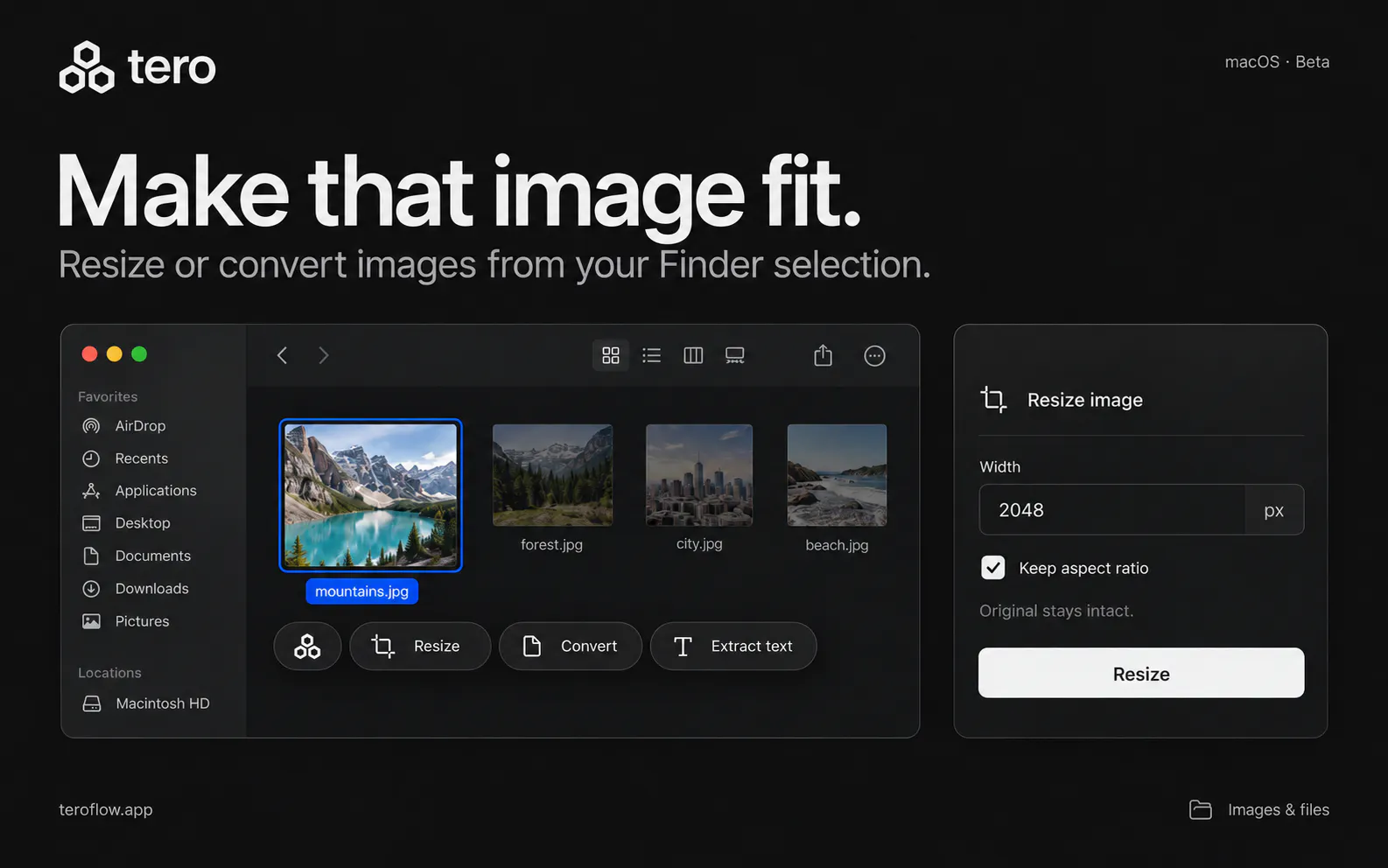Image resolution: width=1388 pixels, height=868 pixels.
Task: Click the px unit selector
Action: tap(1274, 510)
